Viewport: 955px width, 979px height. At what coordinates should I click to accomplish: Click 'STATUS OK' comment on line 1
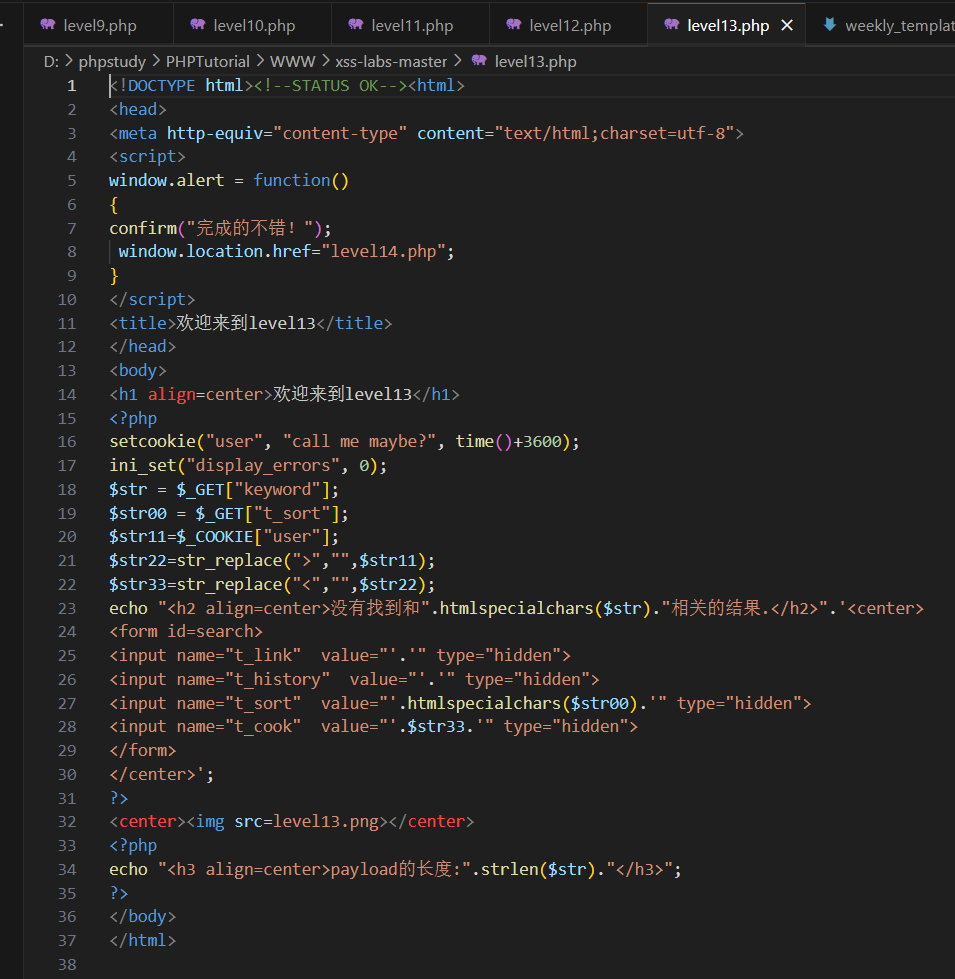click(335, 86)
